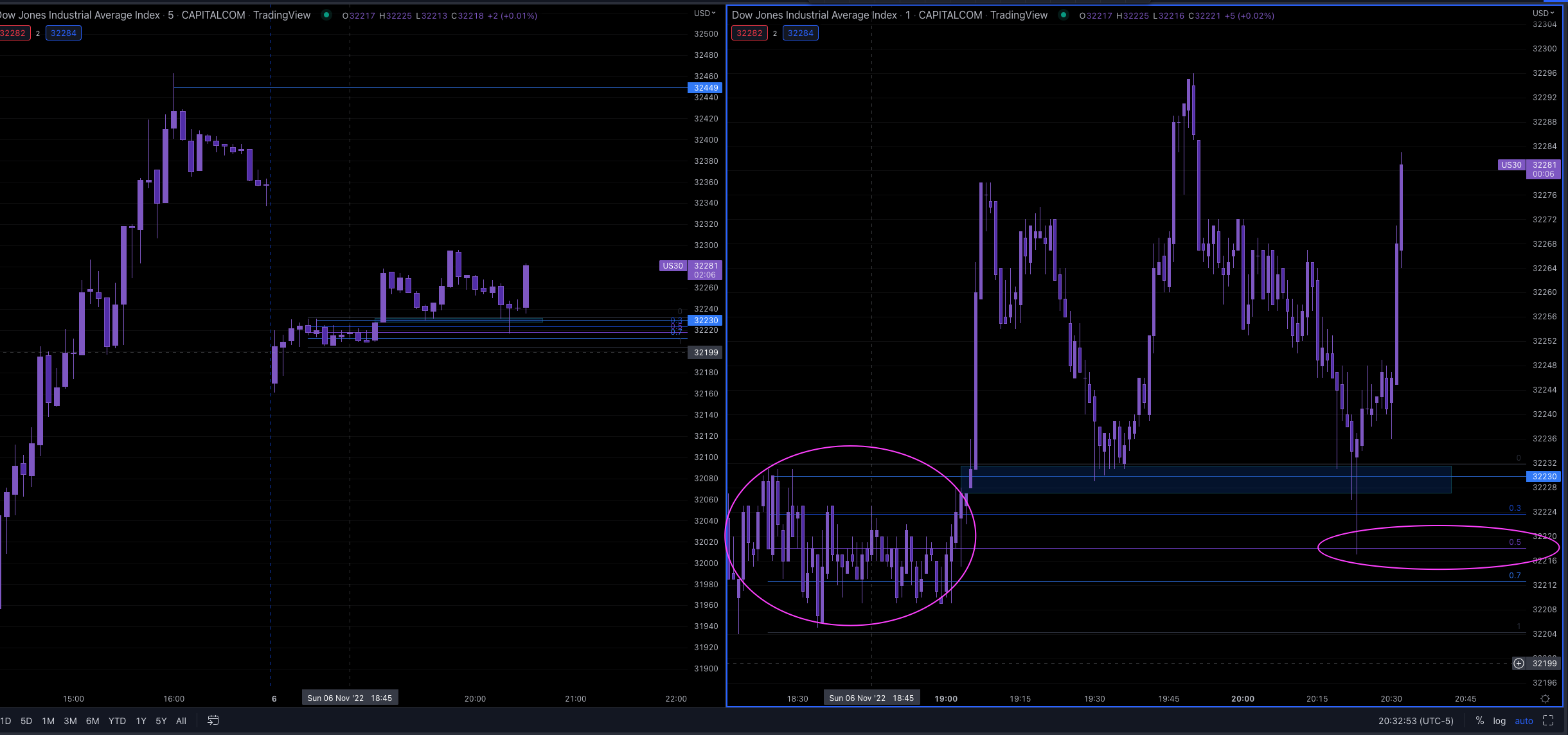Open USD currency dropdown on left chart
This screenshot has width=1568, height=735.
pyautogui.click(x=704, y=13)
